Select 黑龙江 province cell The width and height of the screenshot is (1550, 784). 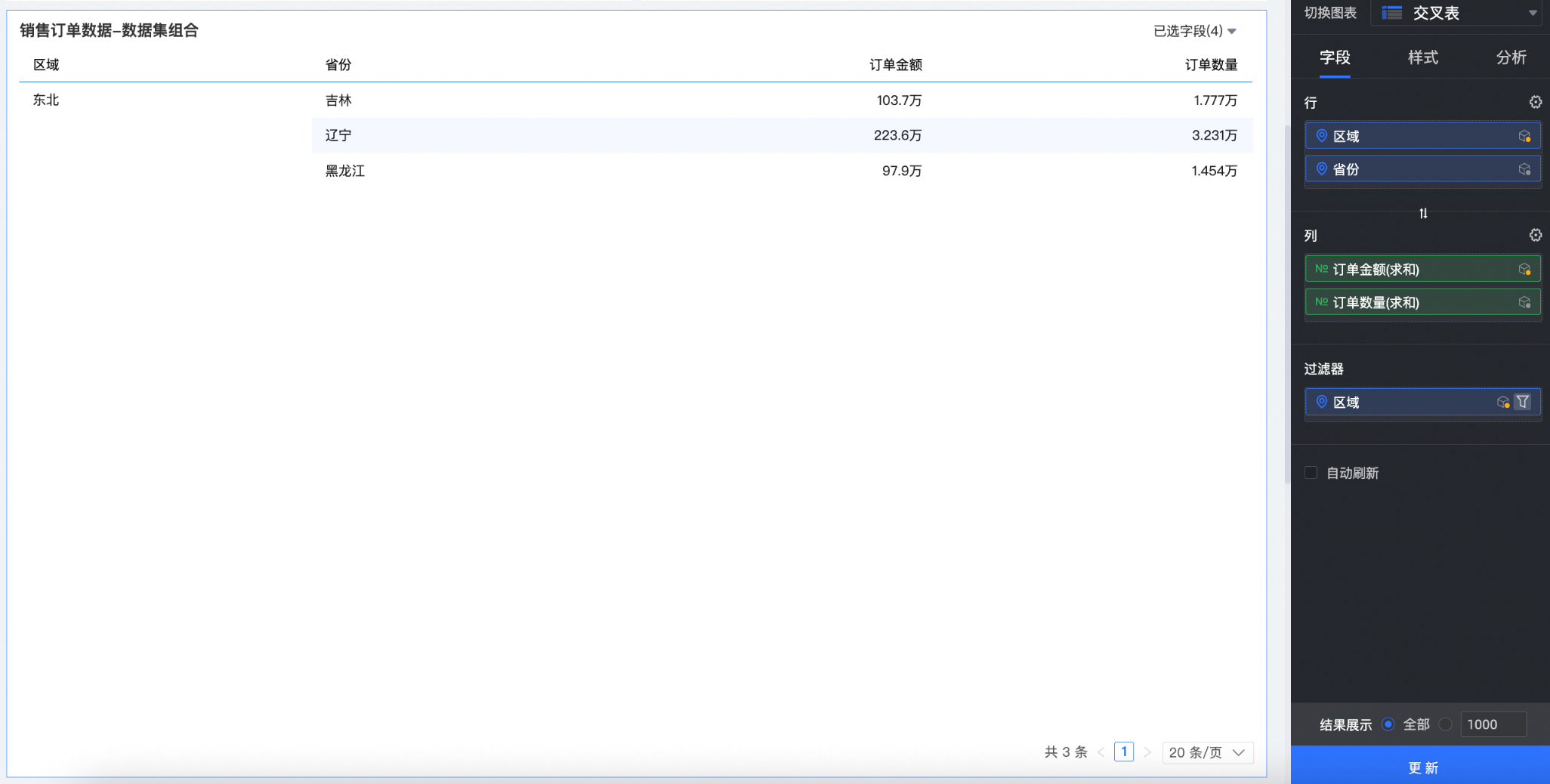(345, 171)
